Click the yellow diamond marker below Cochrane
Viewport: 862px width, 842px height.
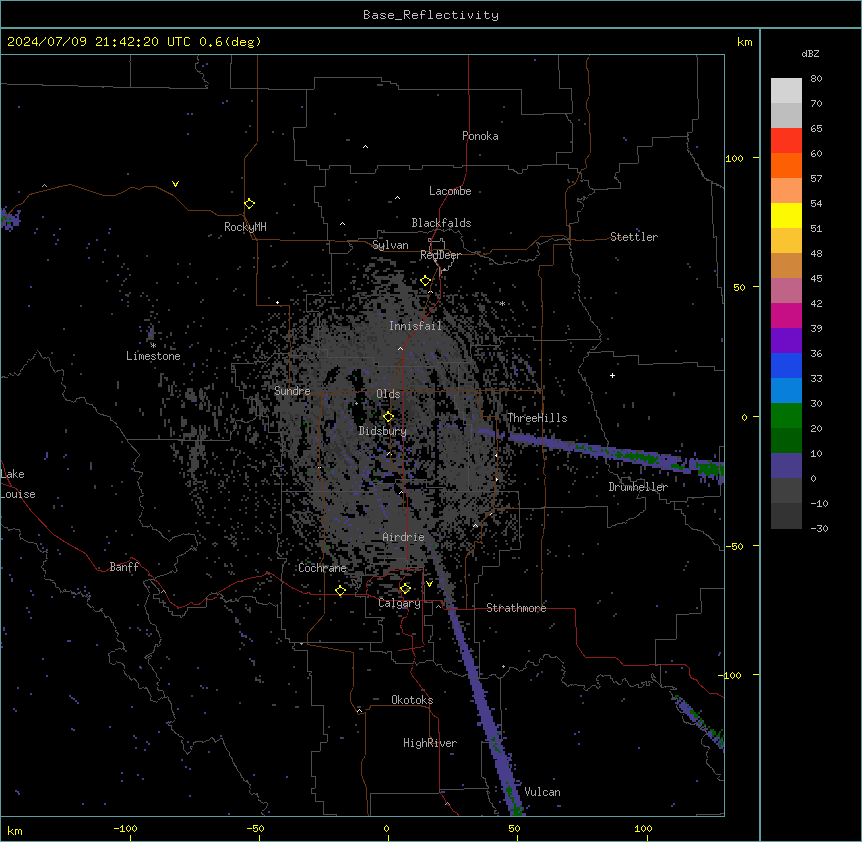coord(340,590)
